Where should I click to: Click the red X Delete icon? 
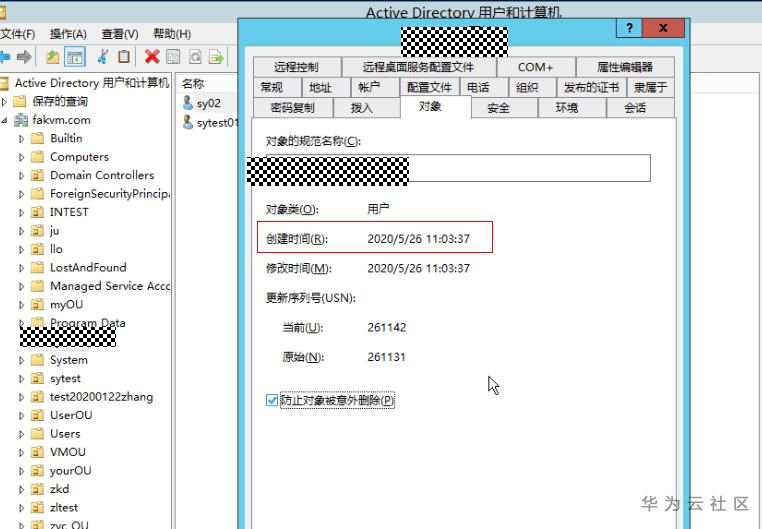pos(152,57)
